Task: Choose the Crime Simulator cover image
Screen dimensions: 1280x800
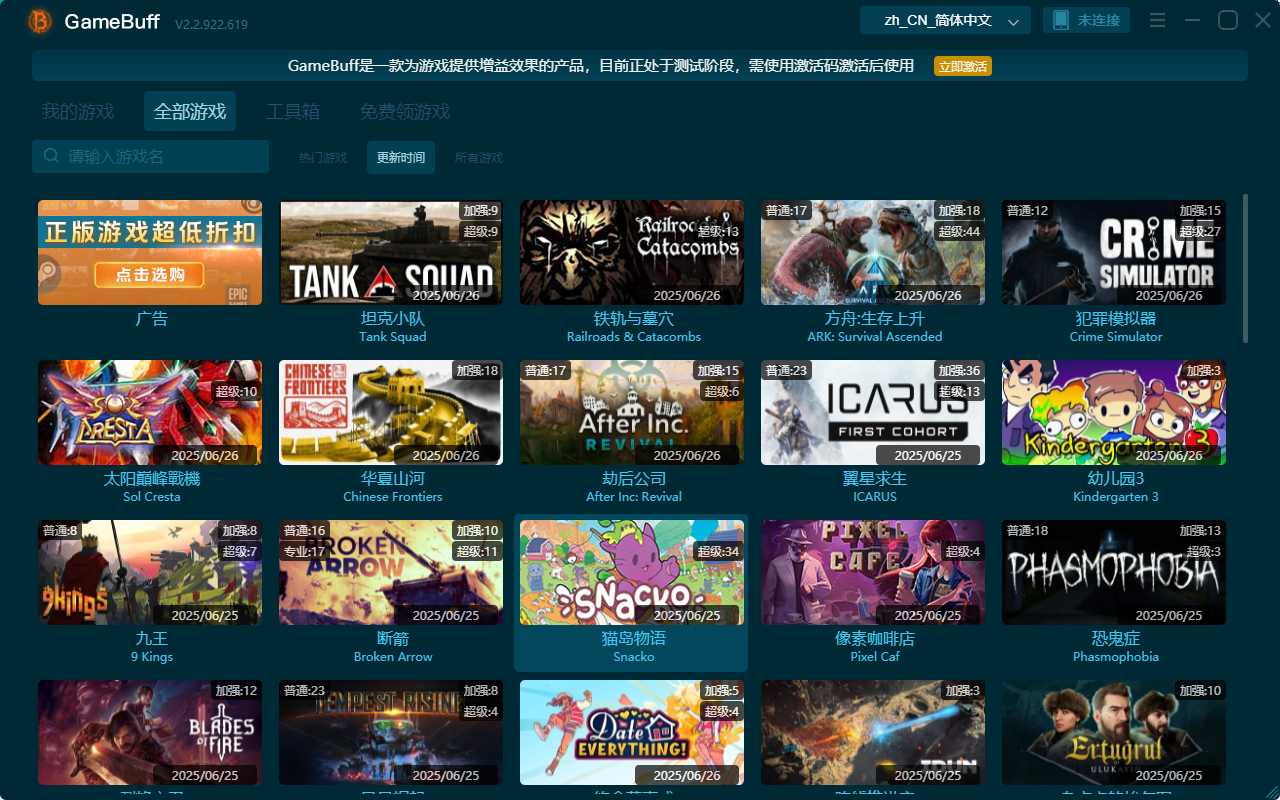Action: [x=1114, y=252]
